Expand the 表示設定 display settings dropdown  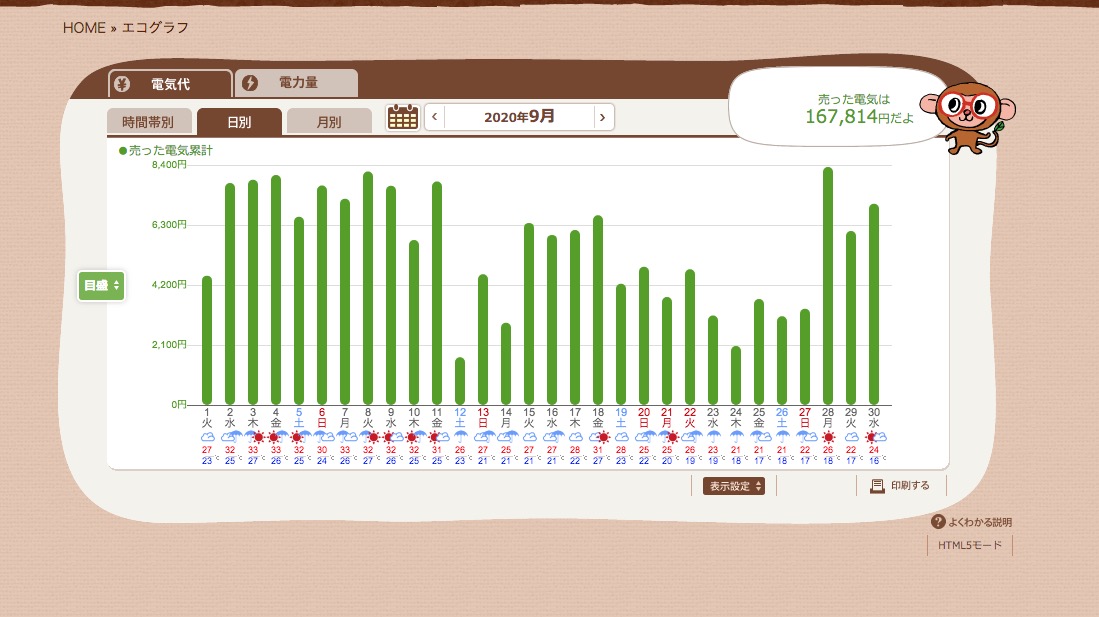pyautogui.click(x=734, y=486)
